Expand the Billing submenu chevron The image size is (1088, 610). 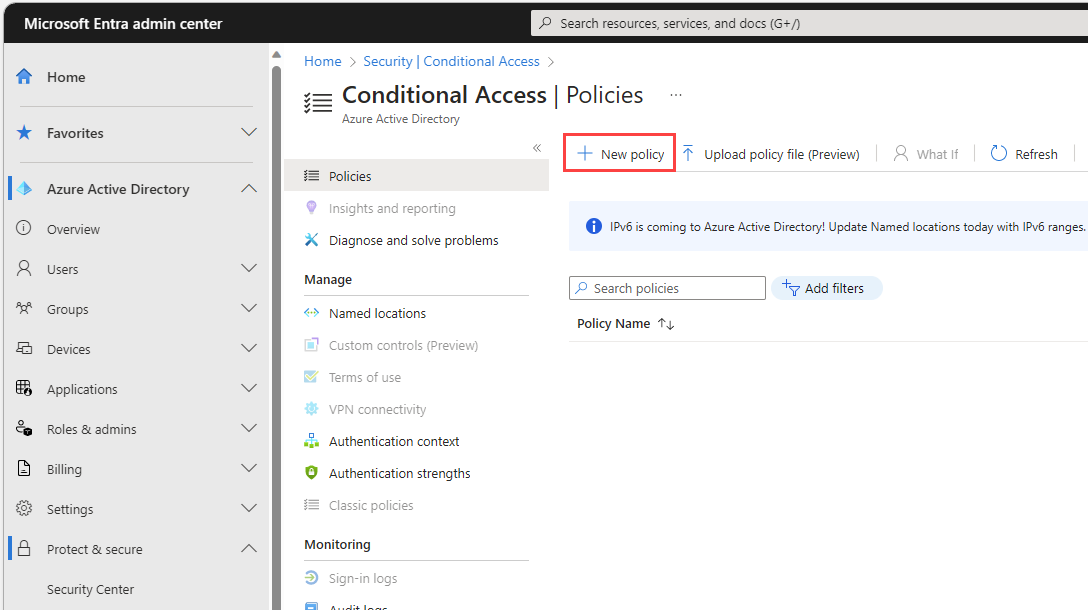(x=248, y=468)
